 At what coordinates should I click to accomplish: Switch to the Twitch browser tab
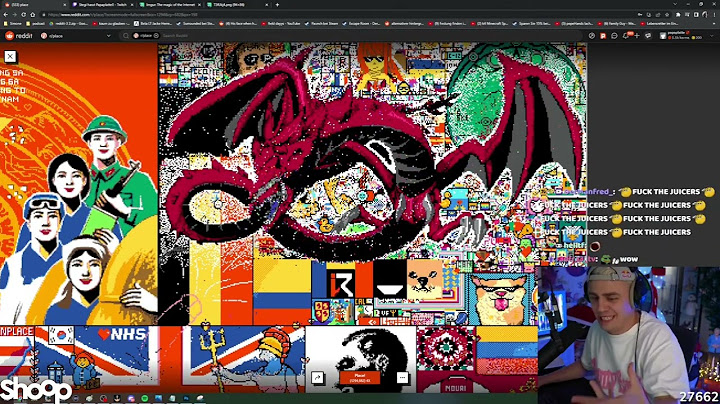pos(102,5)
